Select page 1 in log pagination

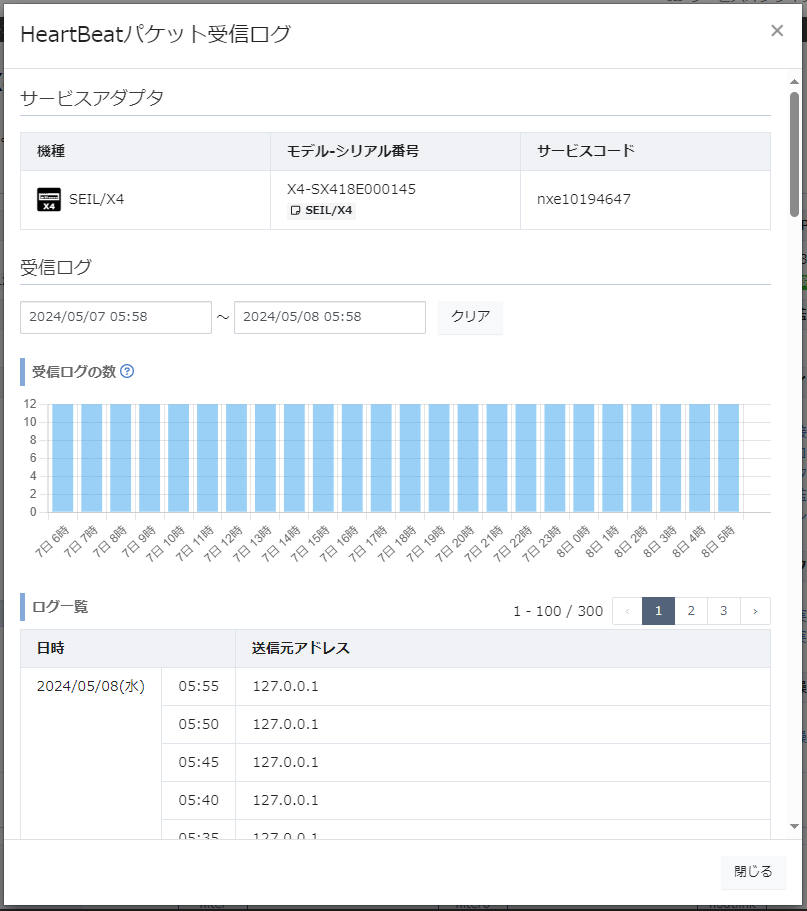point(658,610)
